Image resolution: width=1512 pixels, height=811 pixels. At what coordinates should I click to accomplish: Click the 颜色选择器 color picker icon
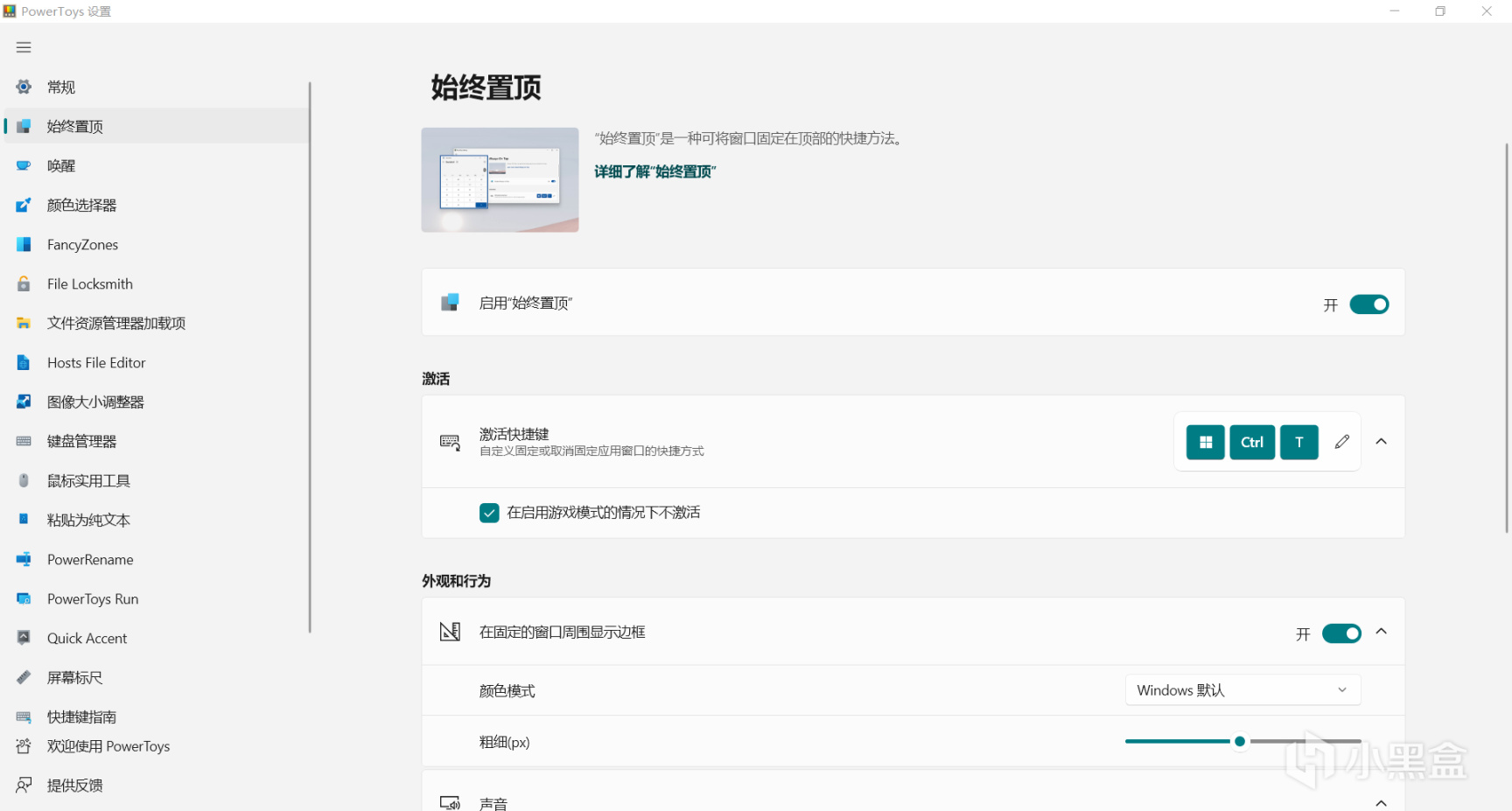(24, 205)
